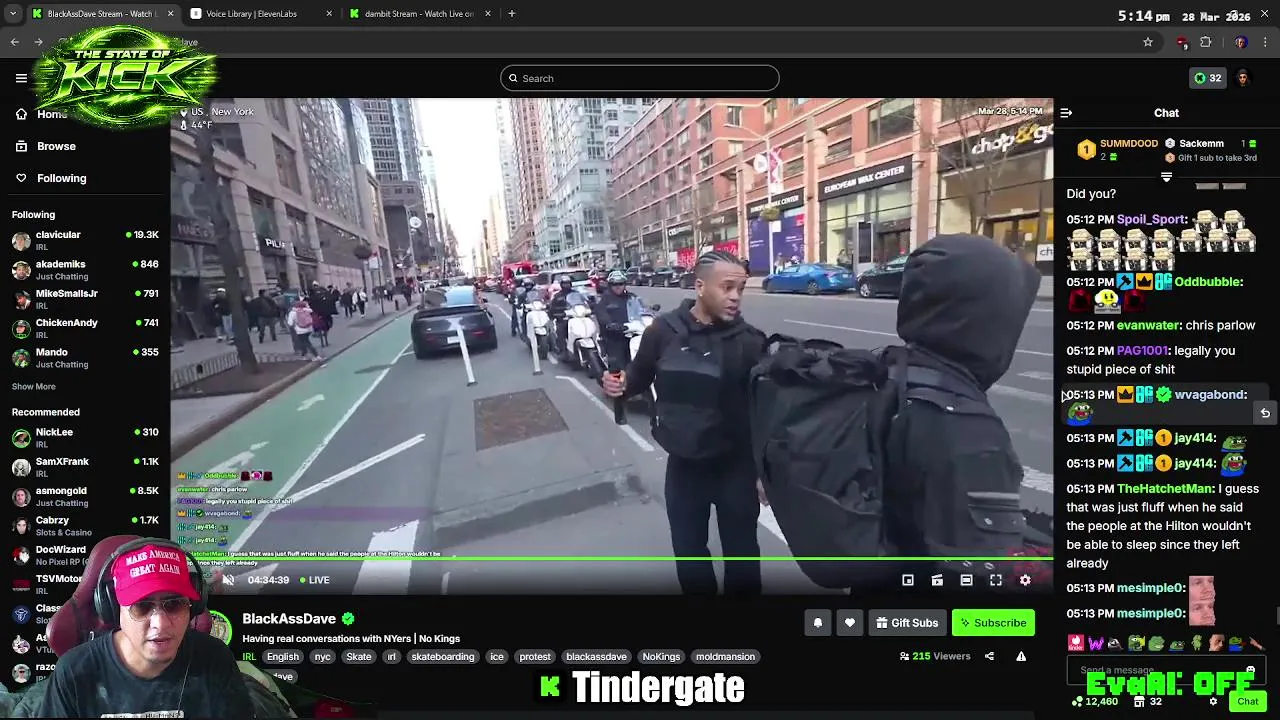Open the red extension with badge 9
This screenshot has height=720, width=1280.
click(1182, 42)
